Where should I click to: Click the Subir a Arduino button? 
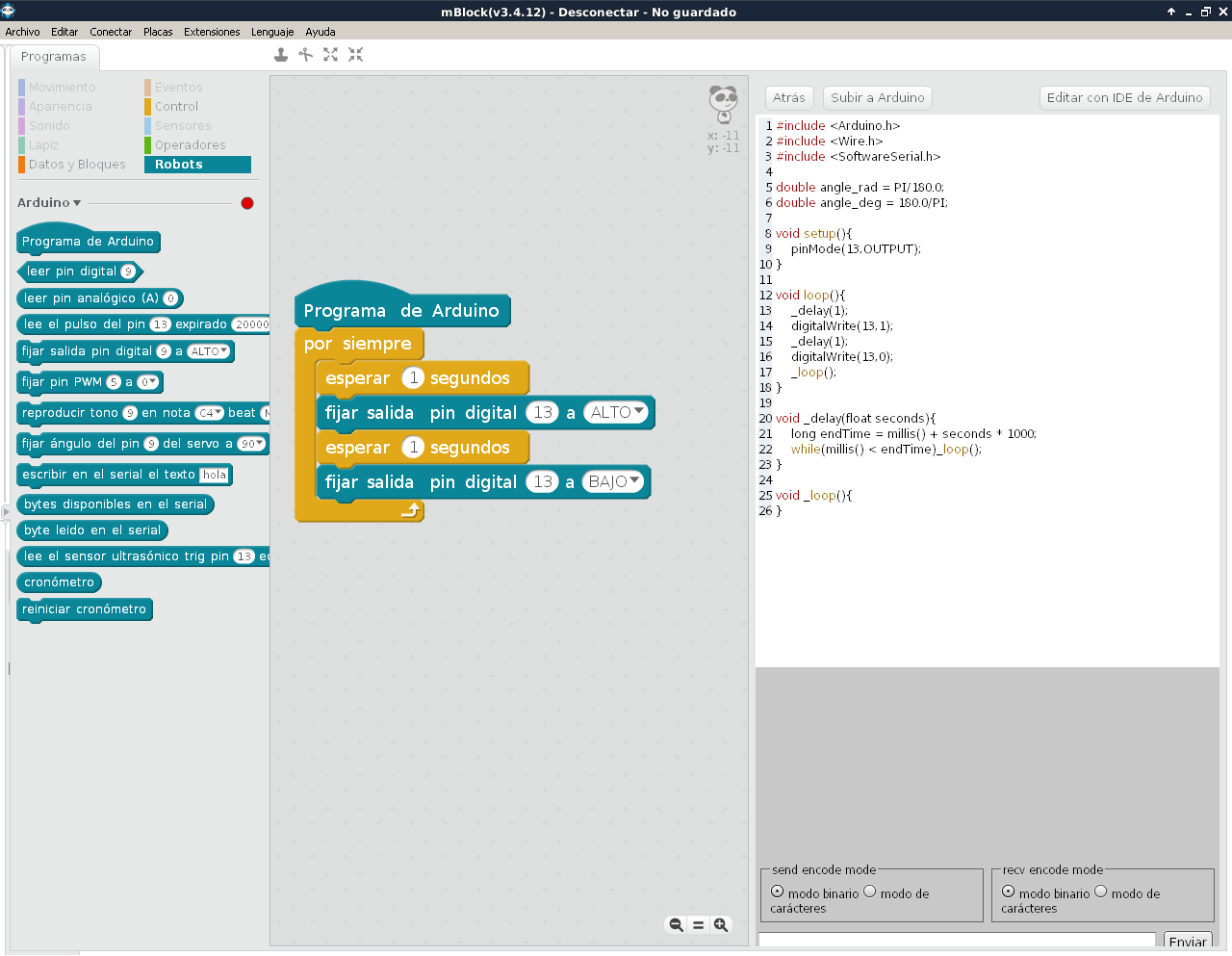877,96
